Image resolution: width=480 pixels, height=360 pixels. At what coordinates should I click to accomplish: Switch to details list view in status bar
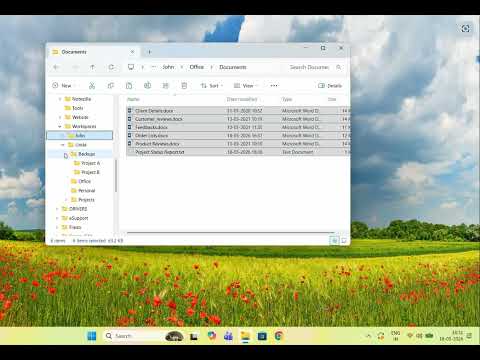[334, 240]
